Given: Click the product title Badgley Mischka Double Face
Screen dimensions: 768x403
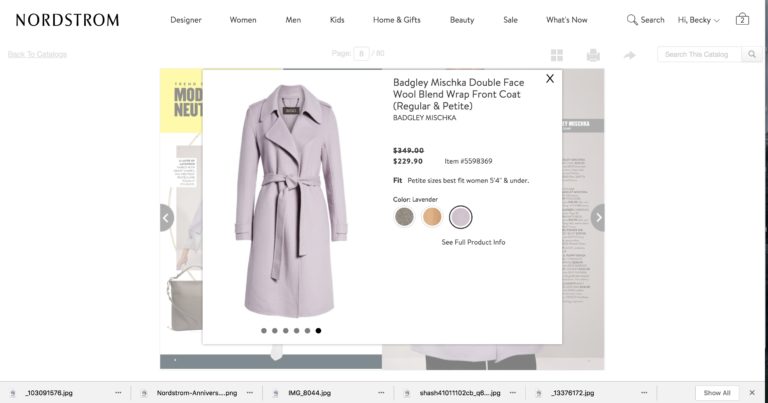Looking at the screenshot, I should (458, 94).
